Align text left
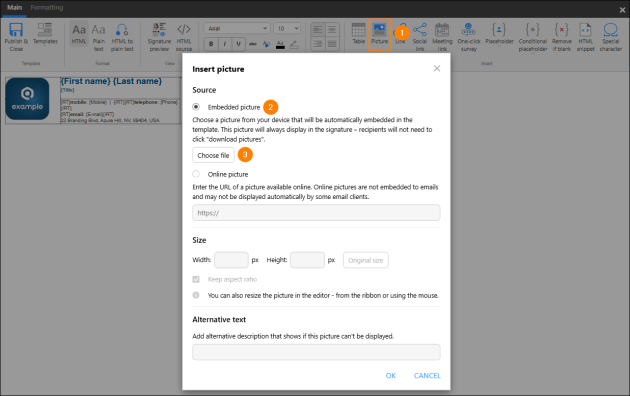Image resolution: width=630 pixels, height=396 pixels. 318,30
